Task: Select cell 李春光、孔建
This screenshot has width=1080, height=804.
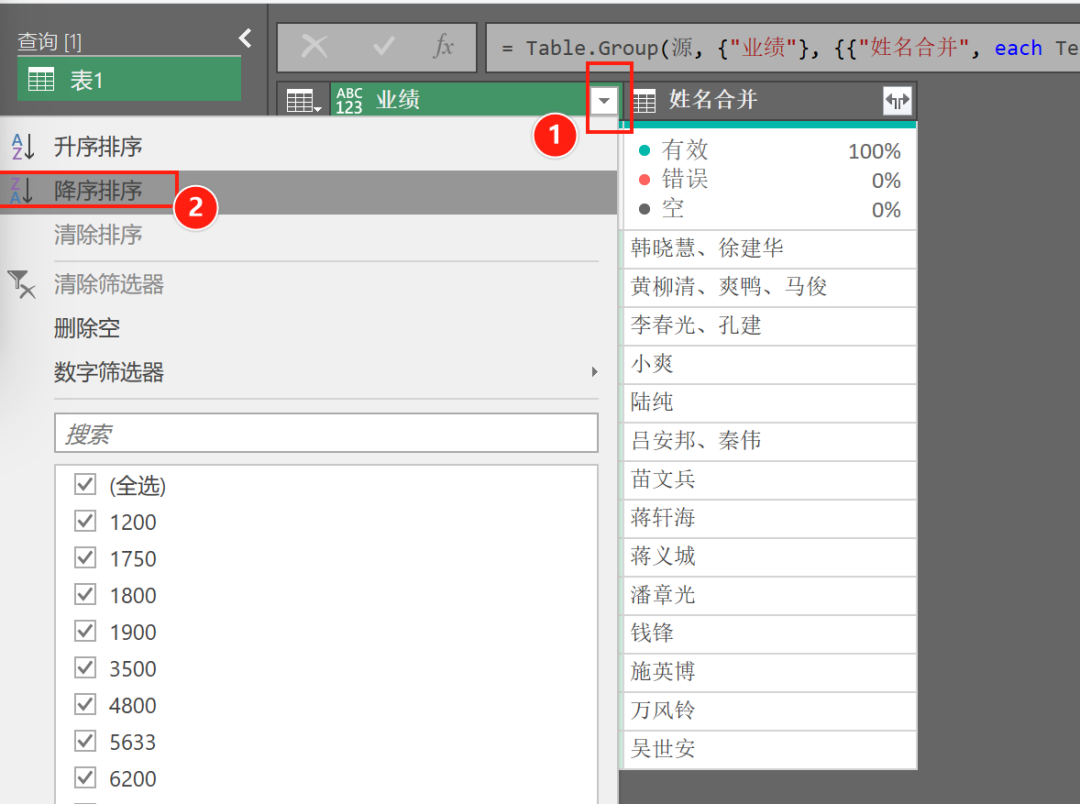Action: (770, 326)
